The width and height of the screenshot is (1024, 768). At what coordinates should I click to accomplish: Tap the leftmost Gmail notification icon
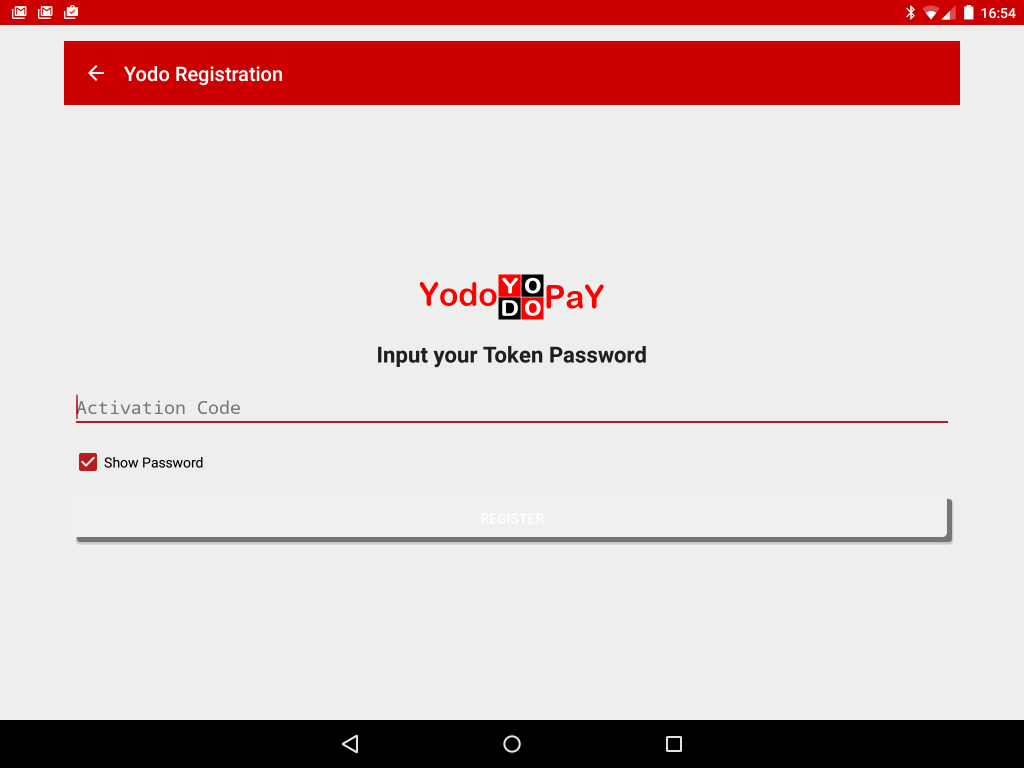click(x=19, y=12)
